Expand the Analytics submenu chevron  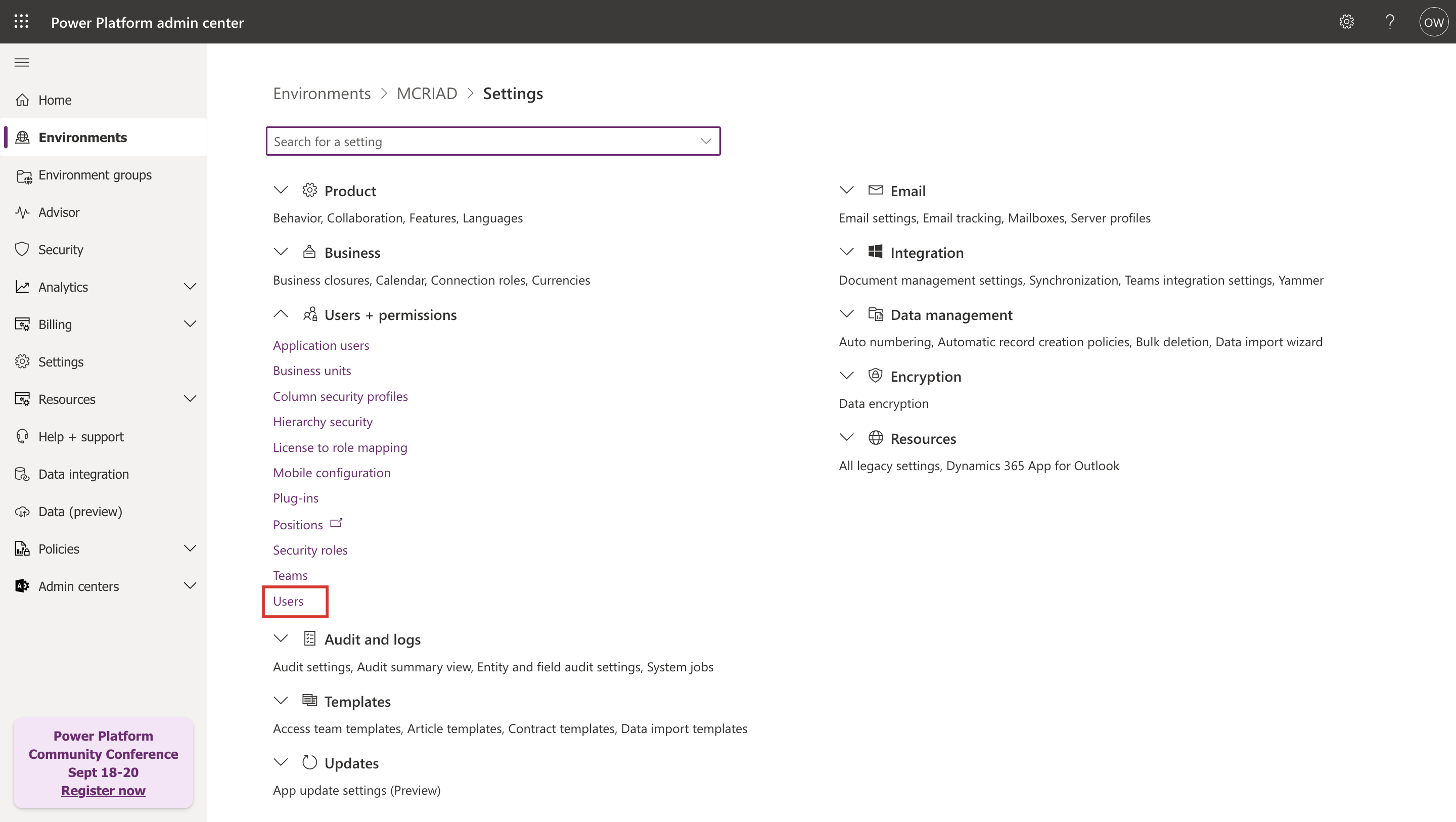tap(191, 287)
